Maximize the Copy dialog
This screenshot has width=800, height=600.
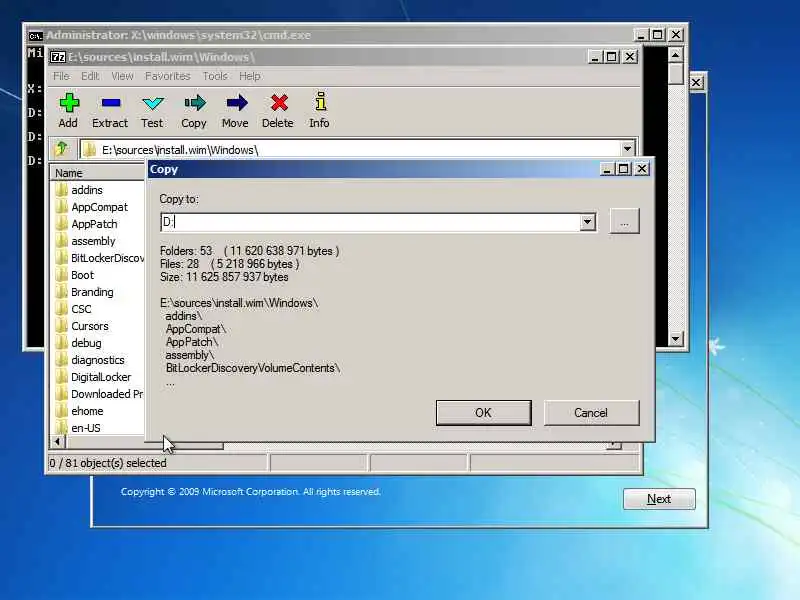[623, 169]
